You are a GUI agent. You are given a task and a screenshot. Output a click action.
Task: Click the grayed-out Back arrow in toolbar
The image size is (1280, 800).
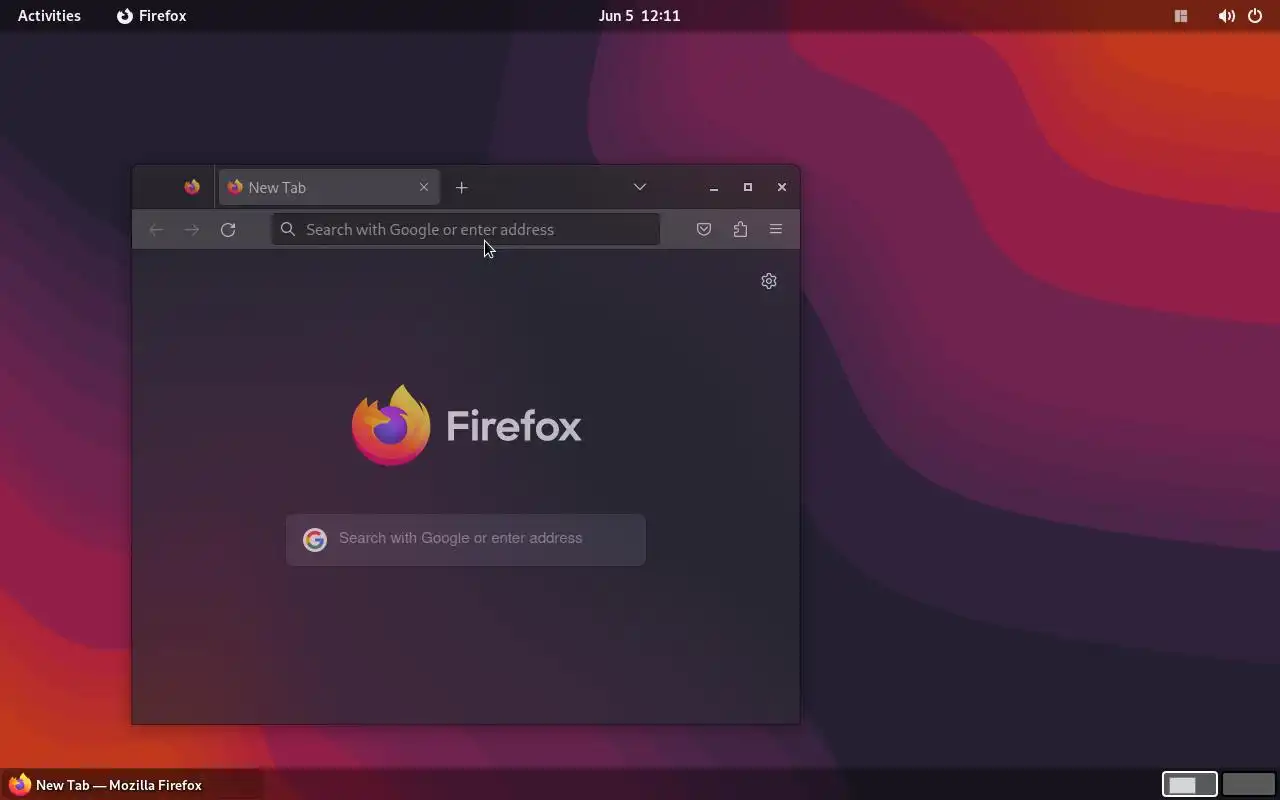tap(156, 230)
